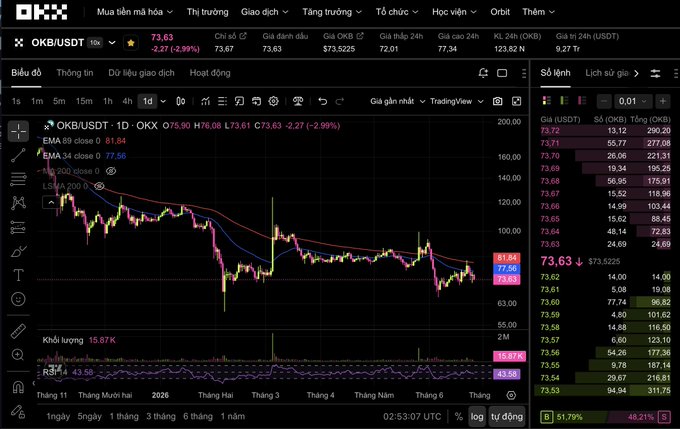Select the trend line drawing tool
The height and width of the screenshot is (429, 680).
pos(18,155)
